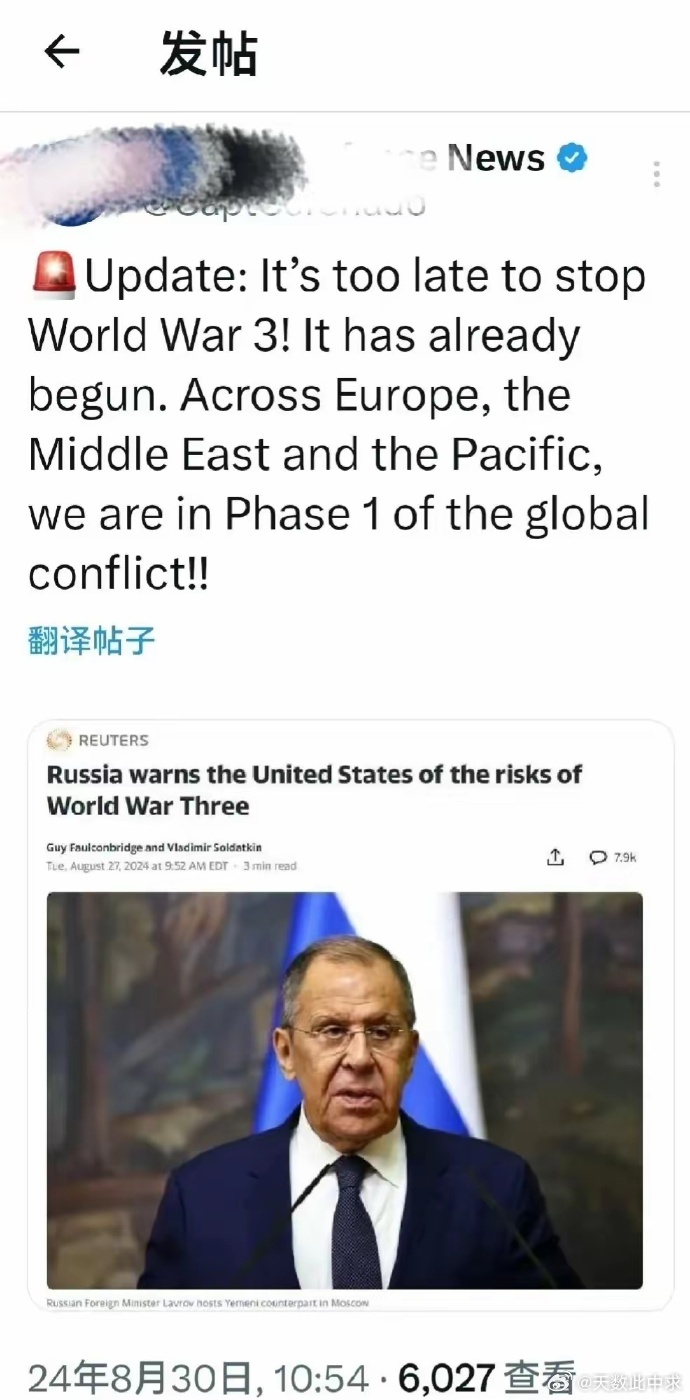Tap the post text about Phase 1

338,424
